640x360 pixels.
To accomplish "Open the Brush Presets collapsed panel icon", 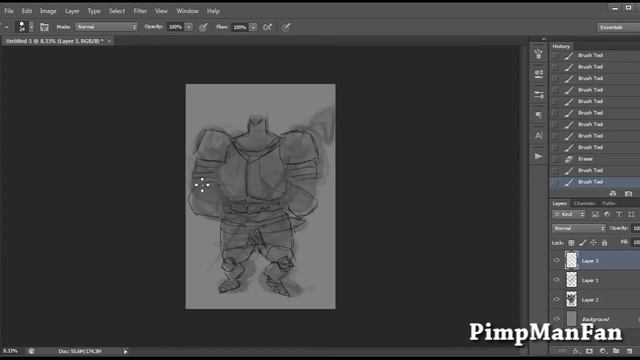I will click(539, 53).
